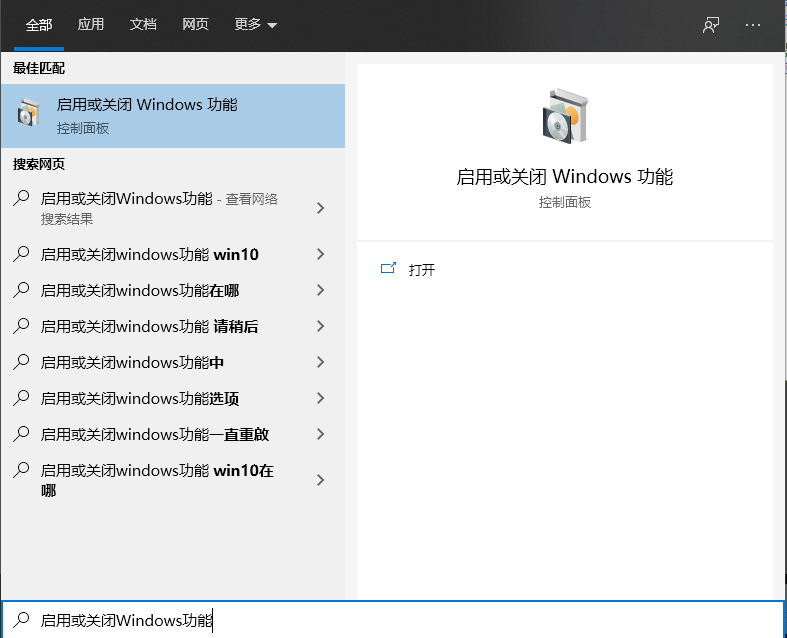787x638 pixels.
Task: Click search icon beside 'win10' suggestion
Action: coord(21,254)
